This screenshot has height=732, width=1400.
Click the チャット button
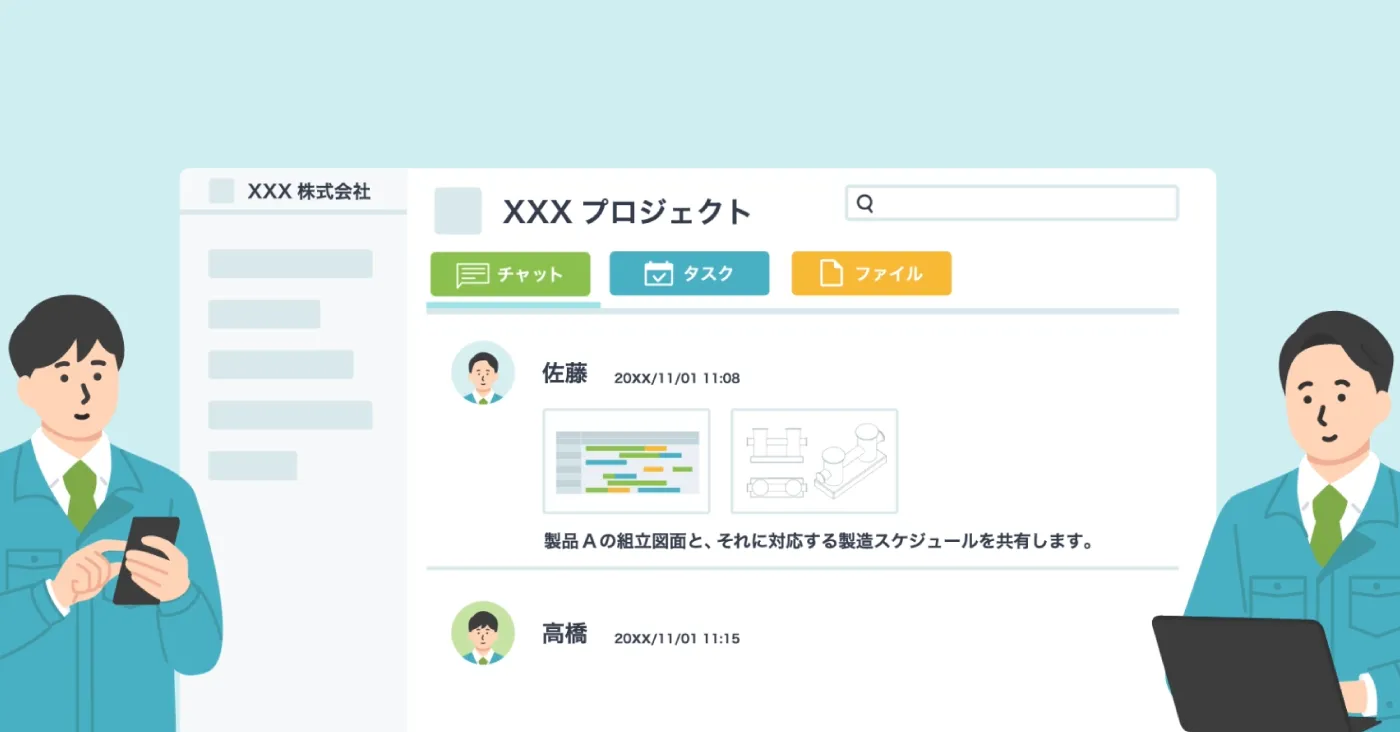(510, 273)
